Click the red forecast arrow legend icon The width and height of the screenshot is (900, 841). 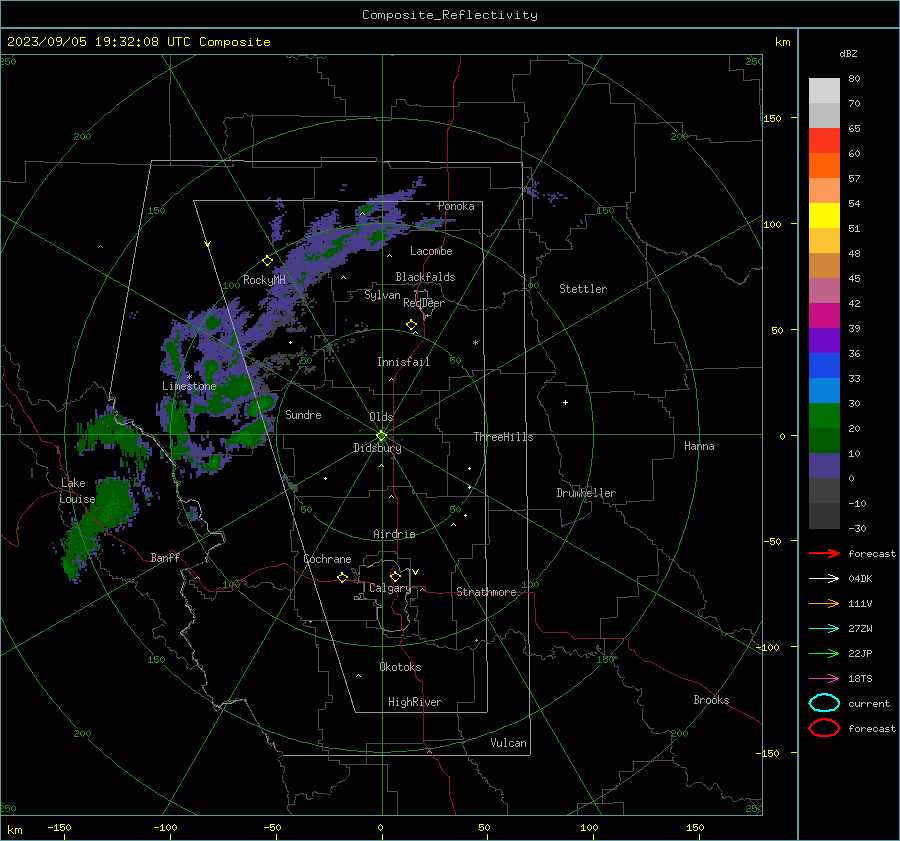click(x=824, y=553)
